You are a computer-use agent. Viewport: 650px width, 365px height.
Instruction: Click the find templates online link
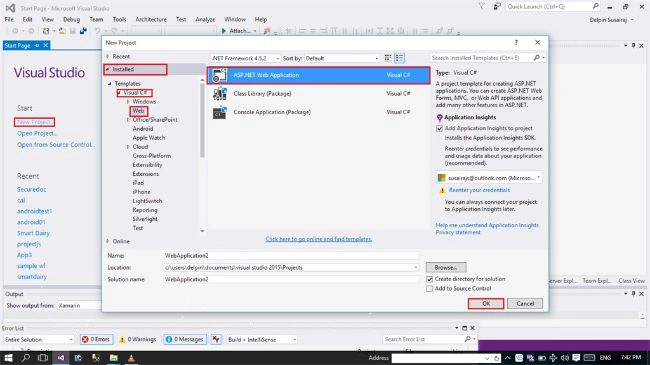point(318,239)
